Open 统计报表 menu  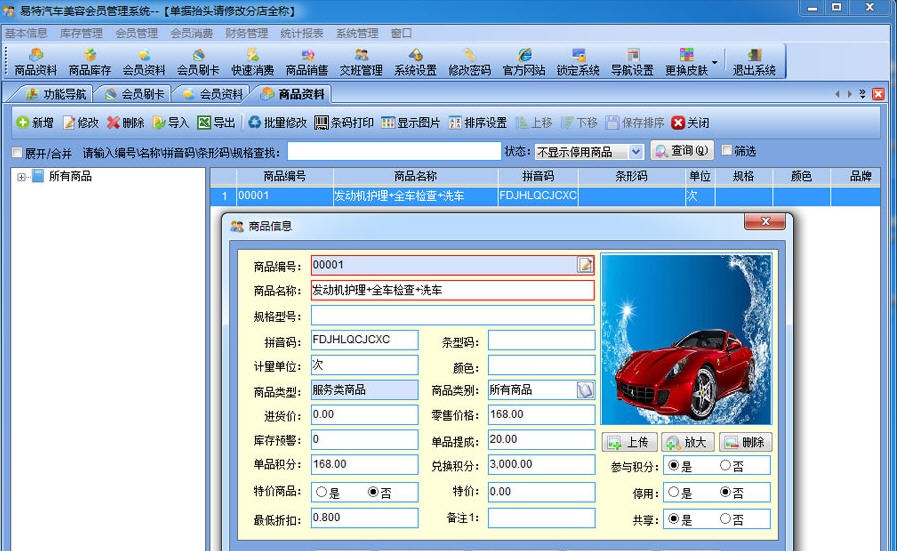(x=301, y=33)
